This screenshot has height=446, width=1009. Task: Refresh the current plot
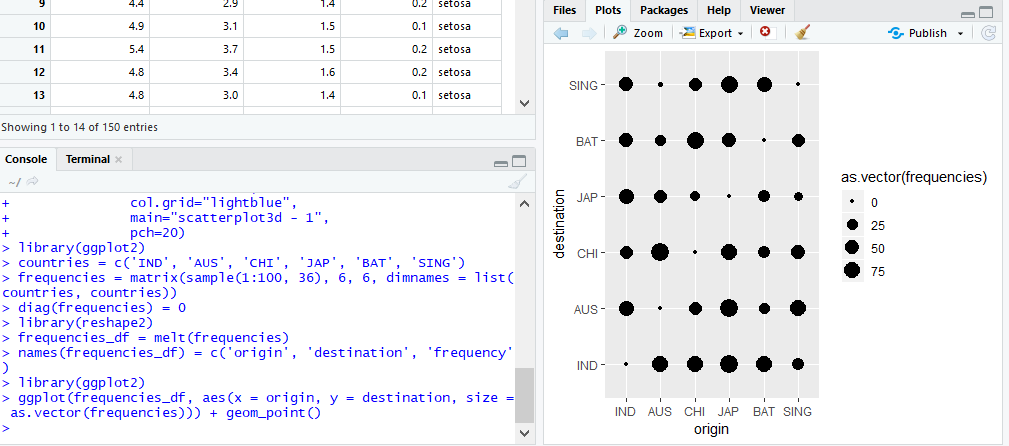point(988,33)
